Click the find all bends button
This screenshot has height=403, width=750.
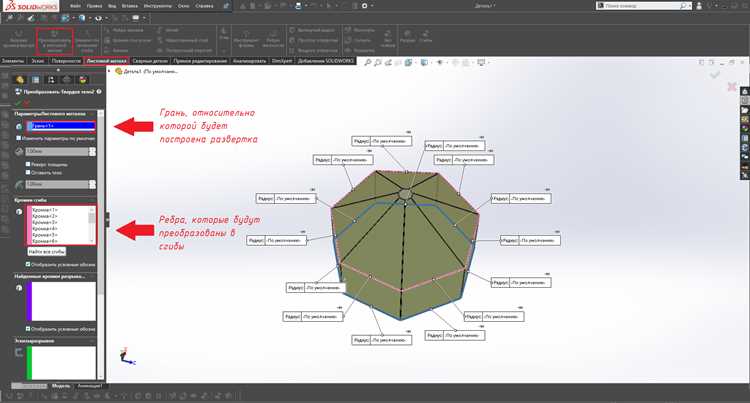pyautogui.click(x=46, y=251)
